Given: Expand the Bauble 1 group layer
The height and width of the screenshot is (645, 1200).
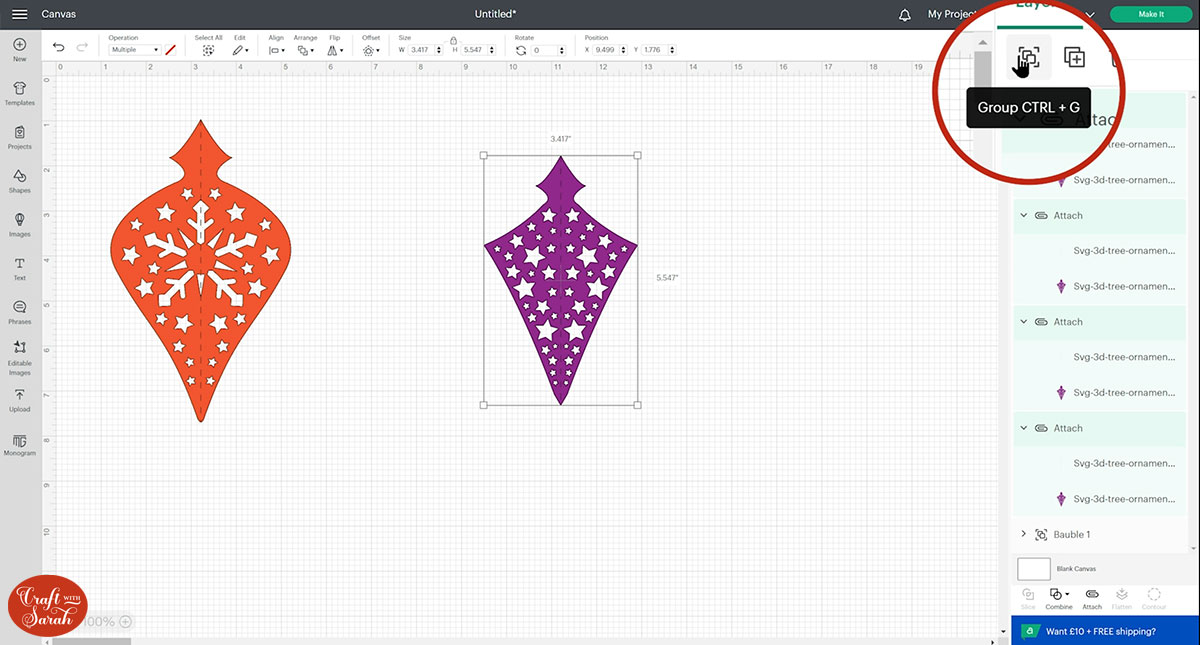Looking at the screenshot, I should coord(1023,535).
